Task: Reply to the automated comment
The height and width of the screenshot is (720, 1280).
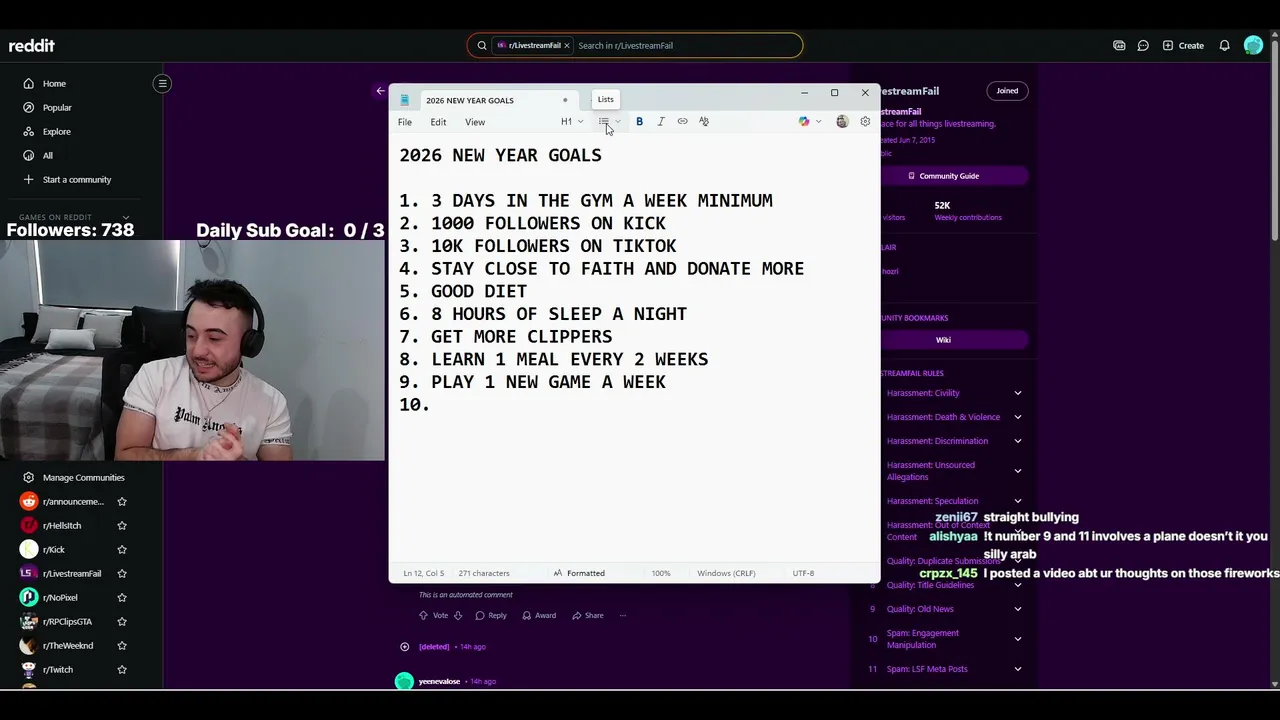Action: [491, 616]
